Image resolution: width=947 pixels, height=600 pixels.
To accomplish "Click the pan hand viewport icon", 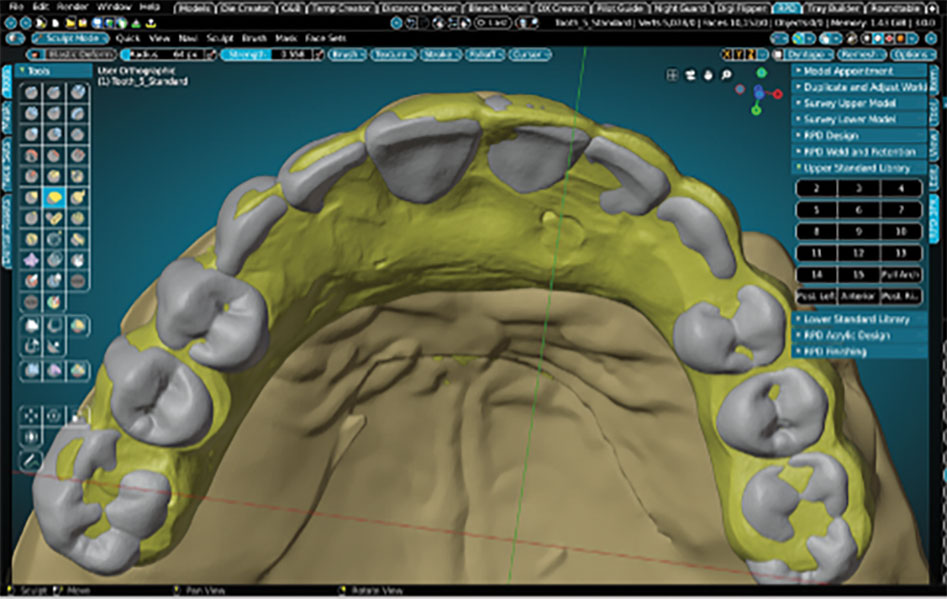I will 708,75.
